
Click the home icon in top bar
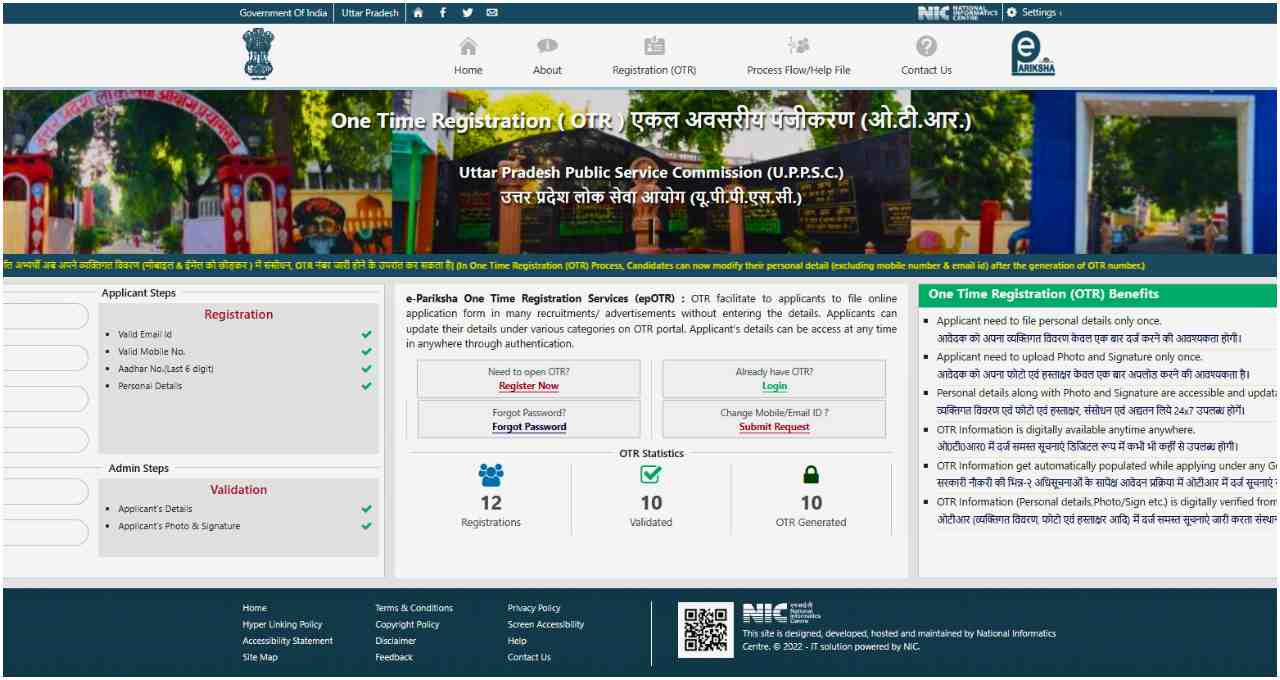[418, 13]
